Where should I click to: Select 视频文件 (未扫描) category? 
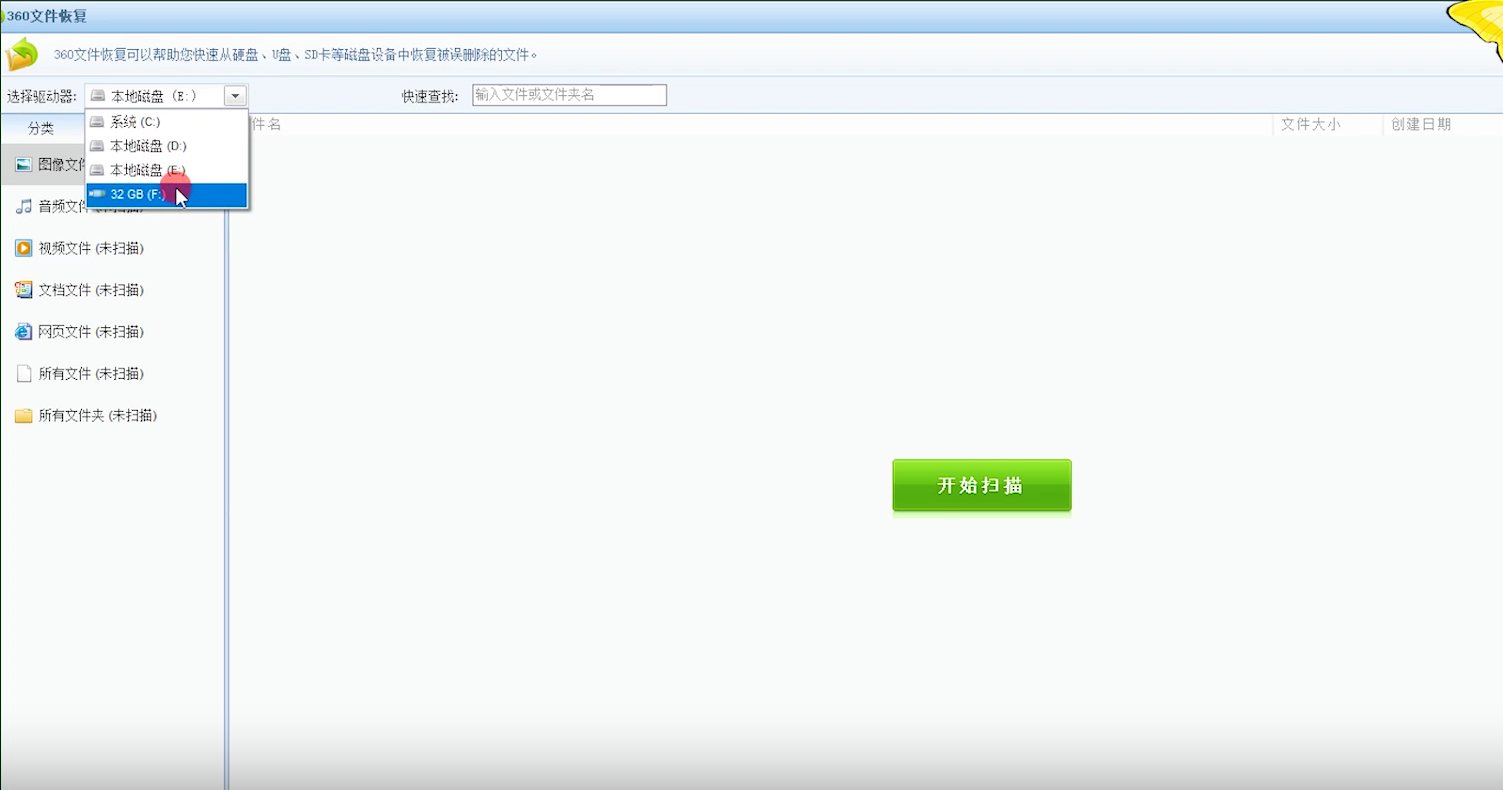click(x=112, y=248)
